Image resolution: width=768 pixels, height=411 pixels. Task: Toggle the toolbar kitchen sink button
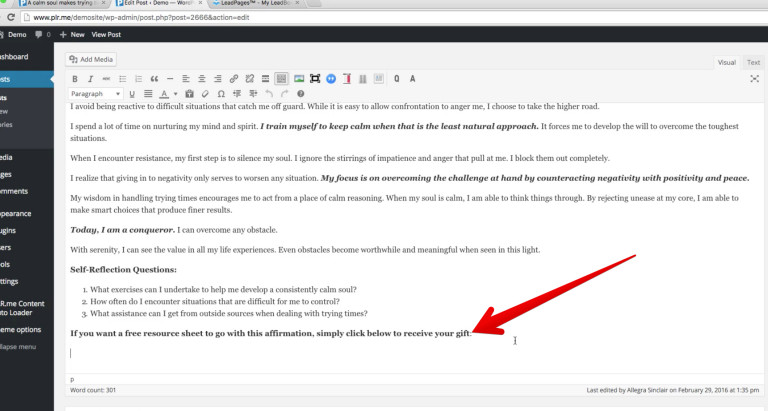(281, 79)
